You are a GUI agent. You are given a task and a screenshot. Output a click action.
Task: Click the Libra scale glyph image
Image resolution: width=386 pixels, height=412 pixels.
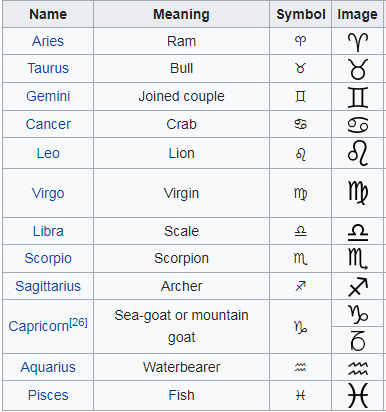tap(358, 232)
